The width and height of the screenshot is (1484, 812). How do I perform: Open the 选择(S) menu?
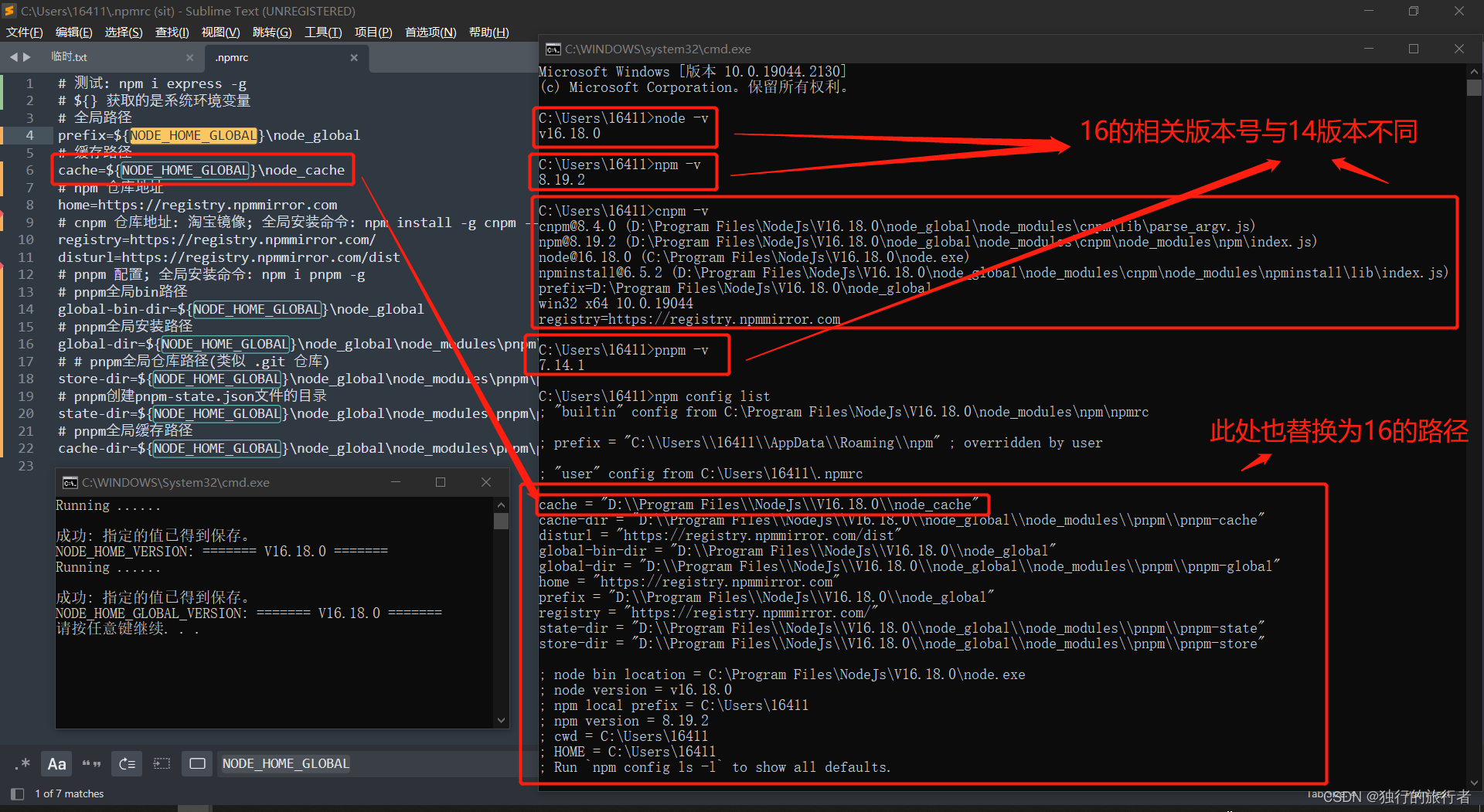124,32
